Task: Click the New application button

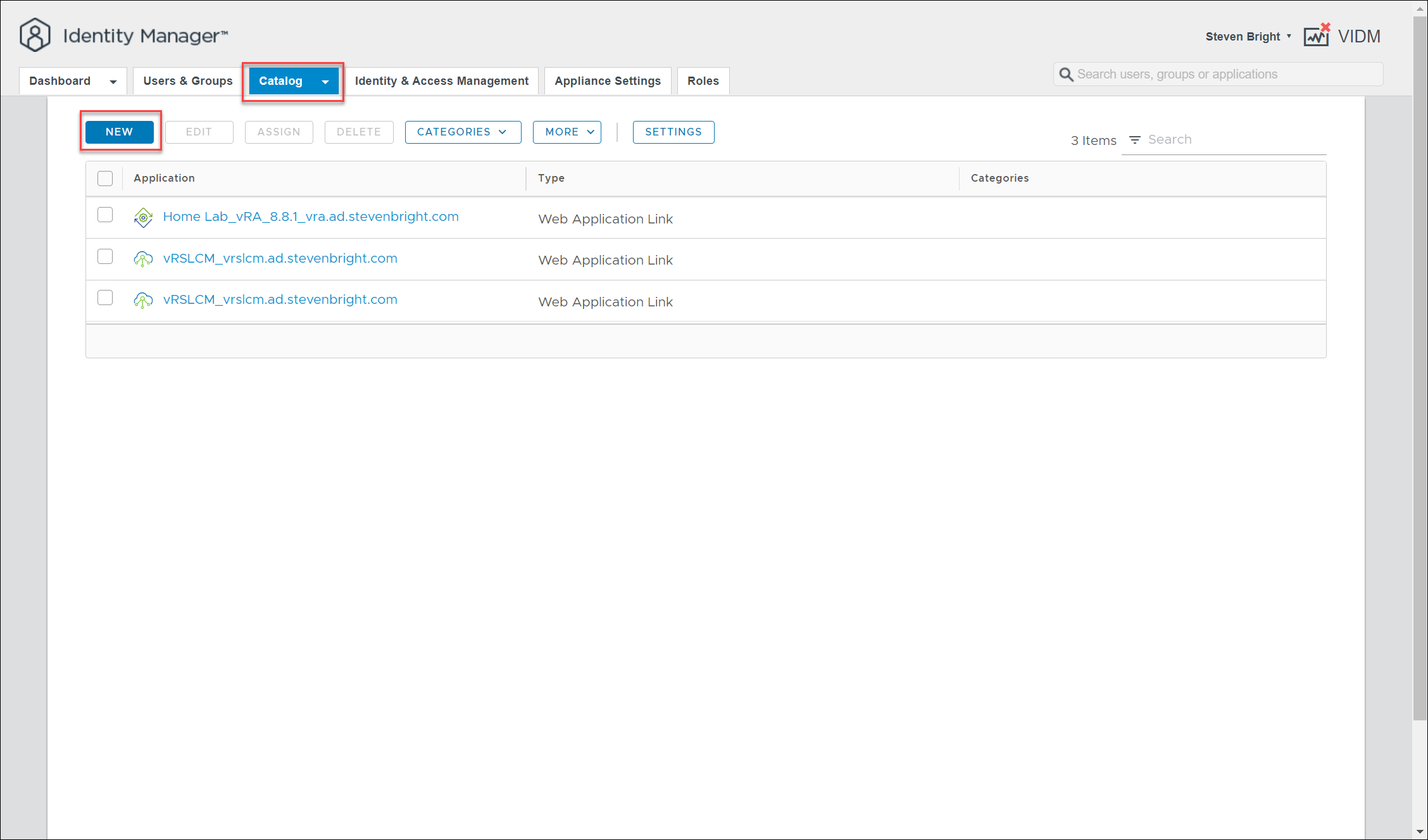Action: pos(120,132)
